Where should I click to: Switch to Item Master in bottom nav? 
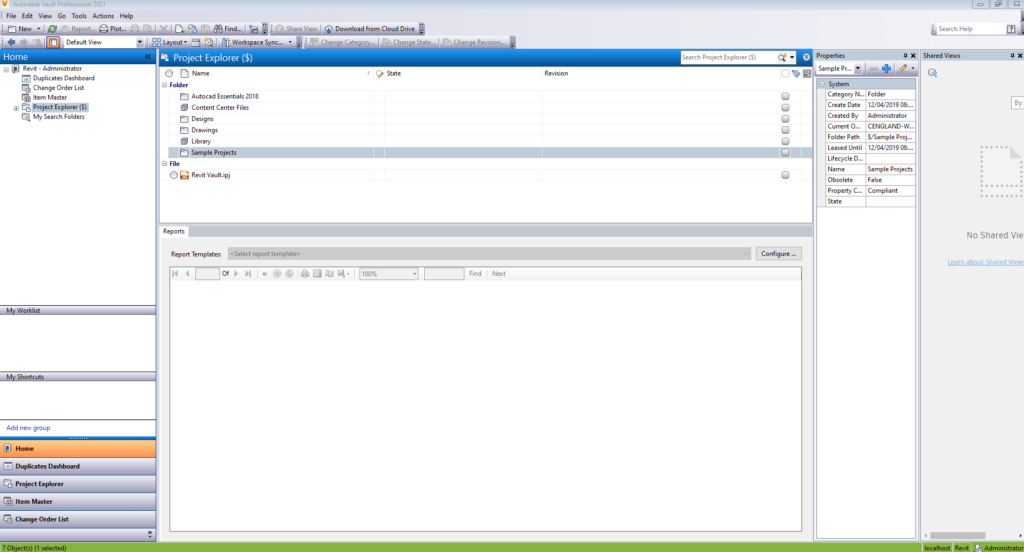pyautogui.click(x=78, y=502)
